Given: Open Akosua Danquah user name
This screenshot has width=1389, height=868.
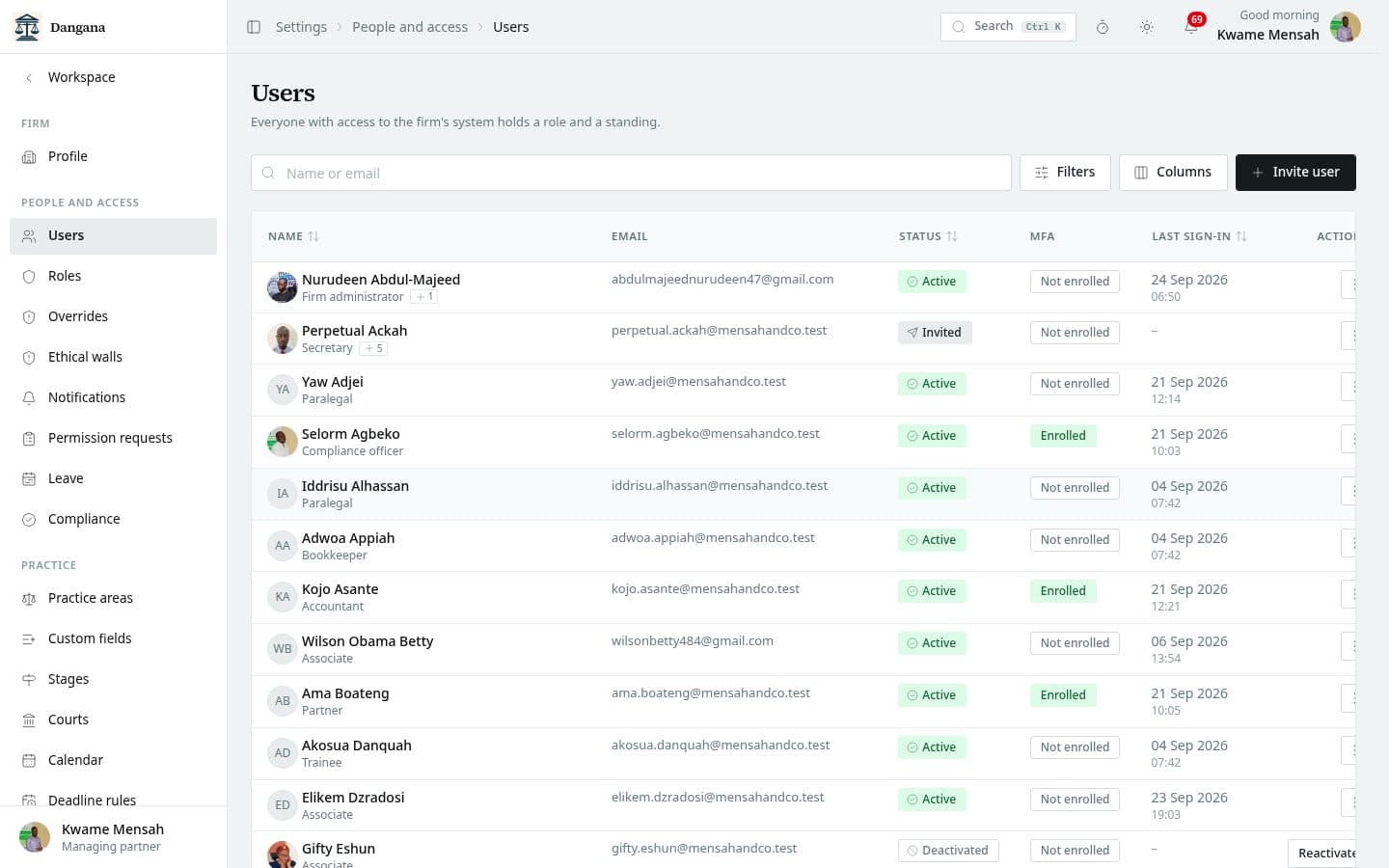Looking at the screenshot, I should tap(357, 746).
